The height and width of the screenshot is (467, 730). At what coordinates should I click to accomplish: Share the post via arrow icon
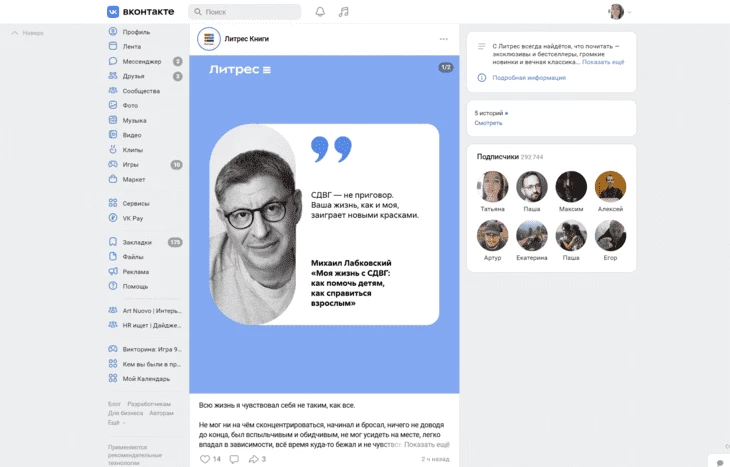(253, 459)
